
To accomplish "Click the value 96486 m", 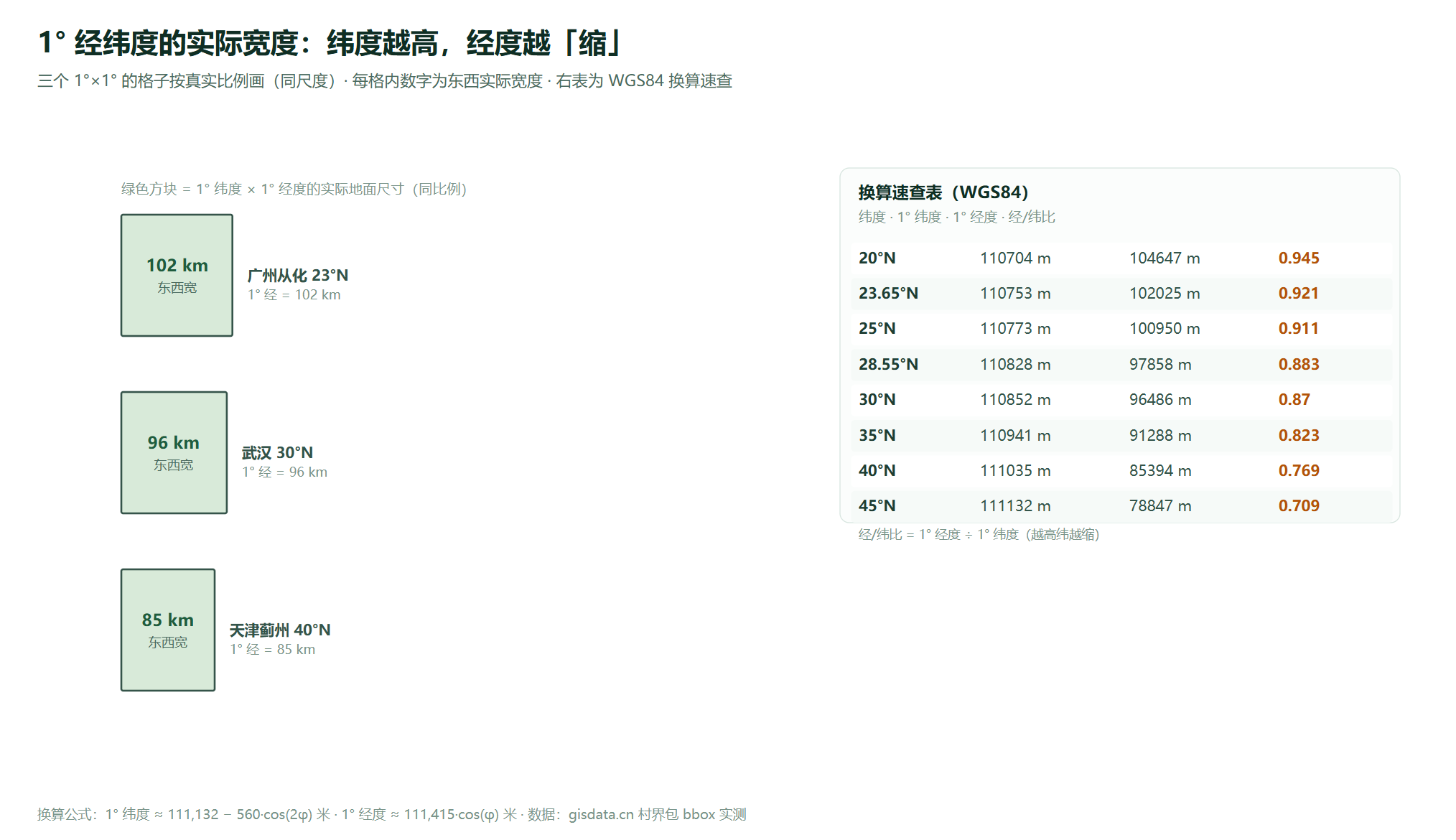I will click(1160, 400).
